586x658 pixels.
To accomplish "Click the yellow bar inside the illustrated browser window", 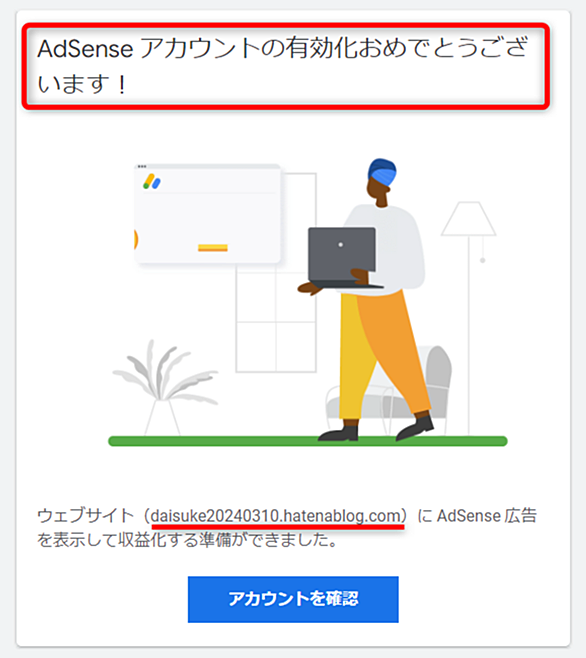I will point(213,248).
